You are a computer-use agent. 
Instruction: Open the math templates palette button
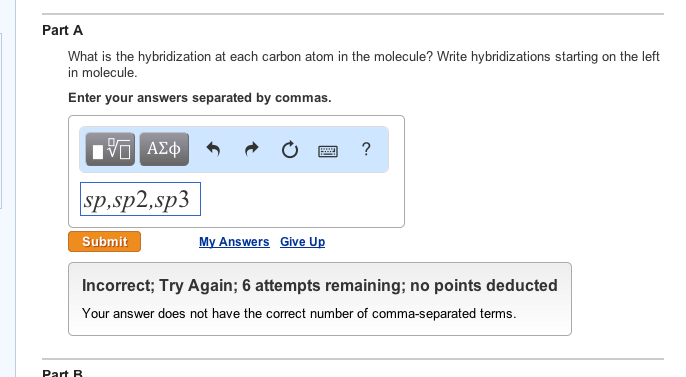(x=110, y=150)
